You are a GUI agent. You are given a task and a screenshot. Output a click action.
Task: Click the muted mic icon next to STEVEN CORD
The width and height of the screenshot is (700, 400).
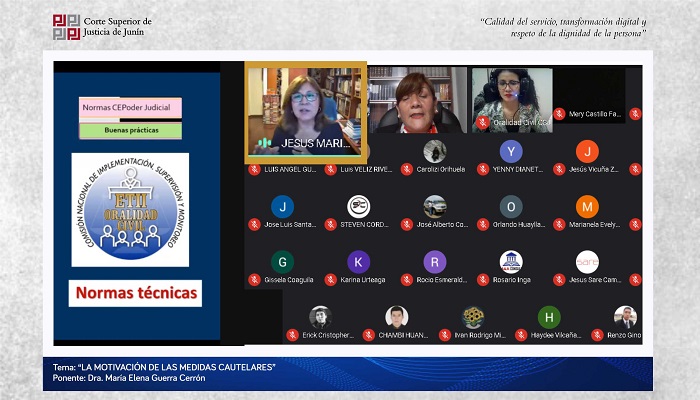coord(330,225)
